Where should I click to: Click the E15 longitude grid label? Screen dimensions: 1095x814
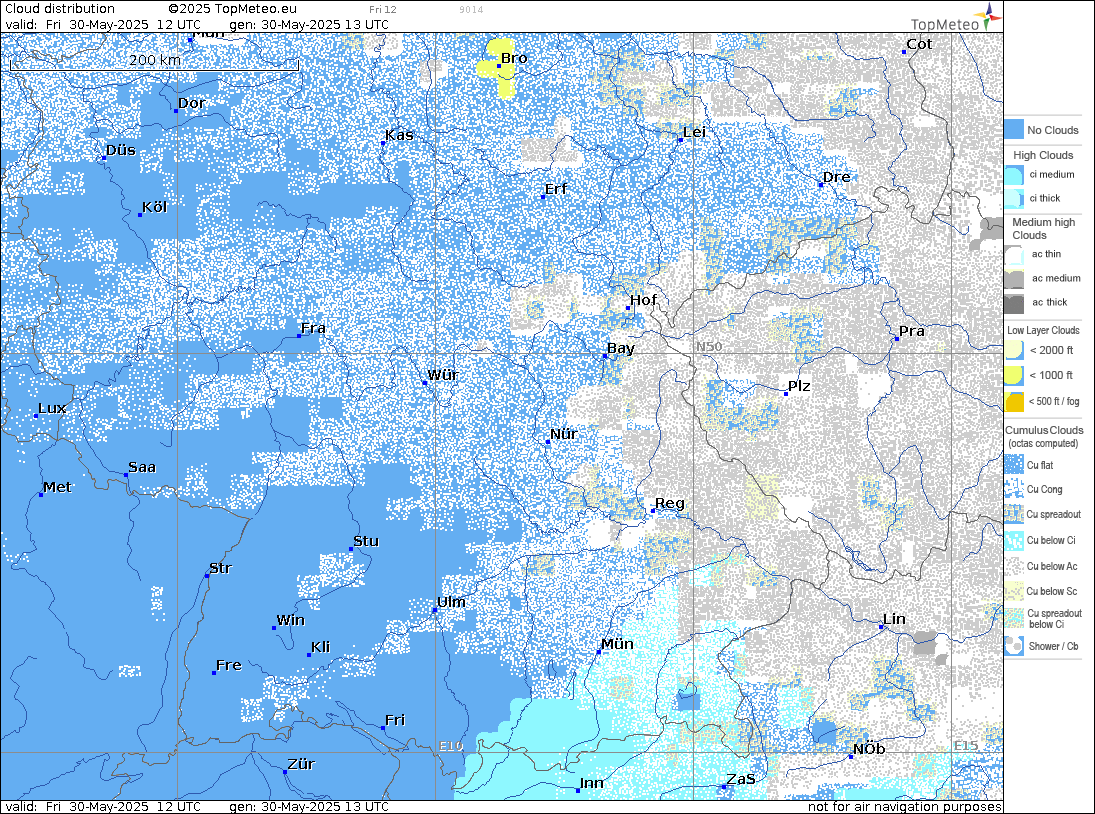pyautogui.click(x=966, y=746)
